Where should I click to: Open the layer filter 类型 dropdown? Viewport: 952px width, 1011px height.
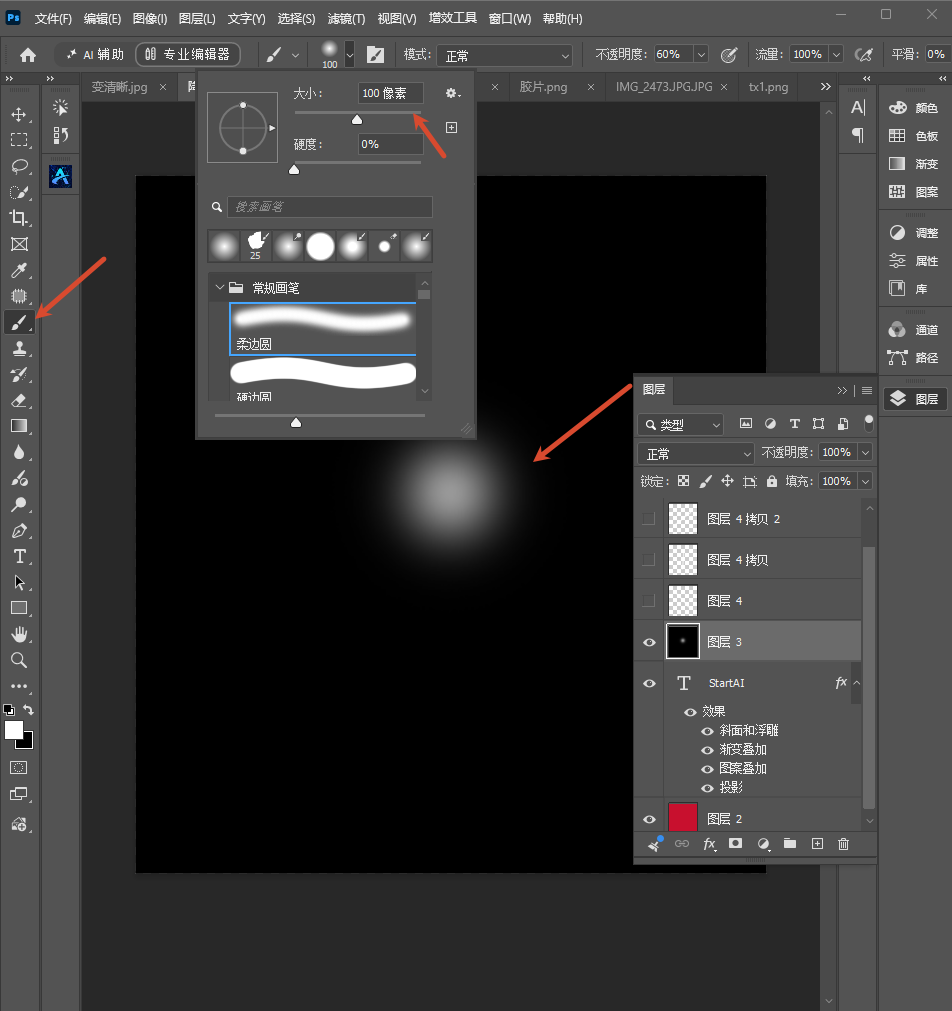coord(680,425)
